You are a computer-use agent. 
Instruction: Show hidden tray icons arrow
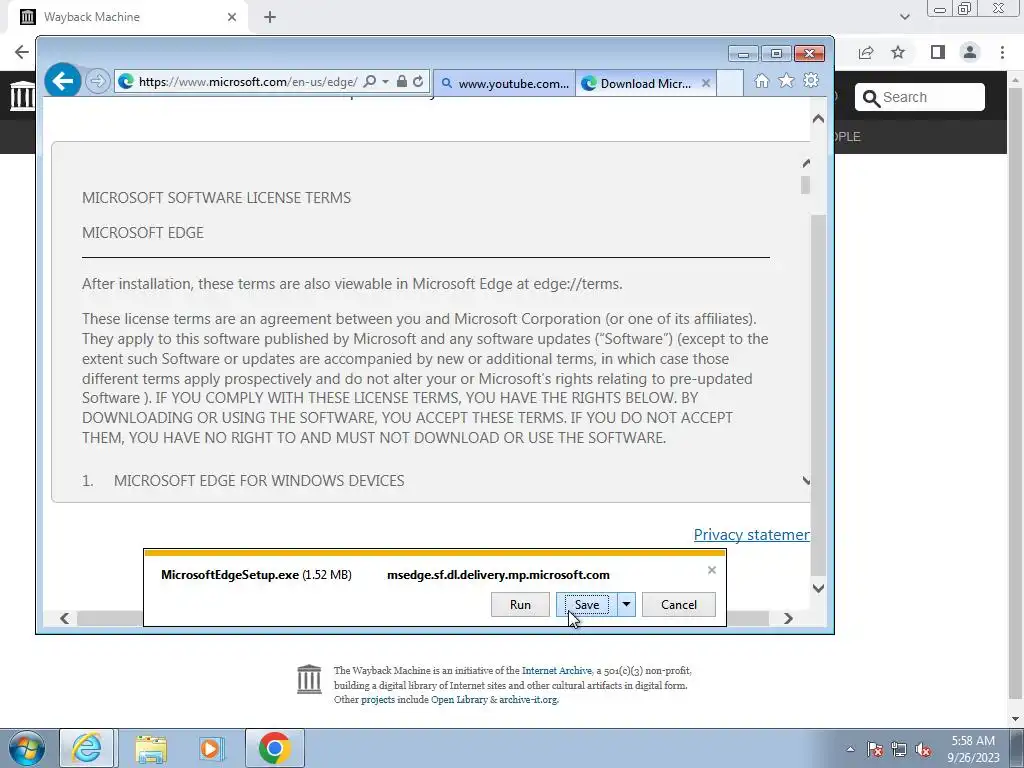click(x=850, y=749)
